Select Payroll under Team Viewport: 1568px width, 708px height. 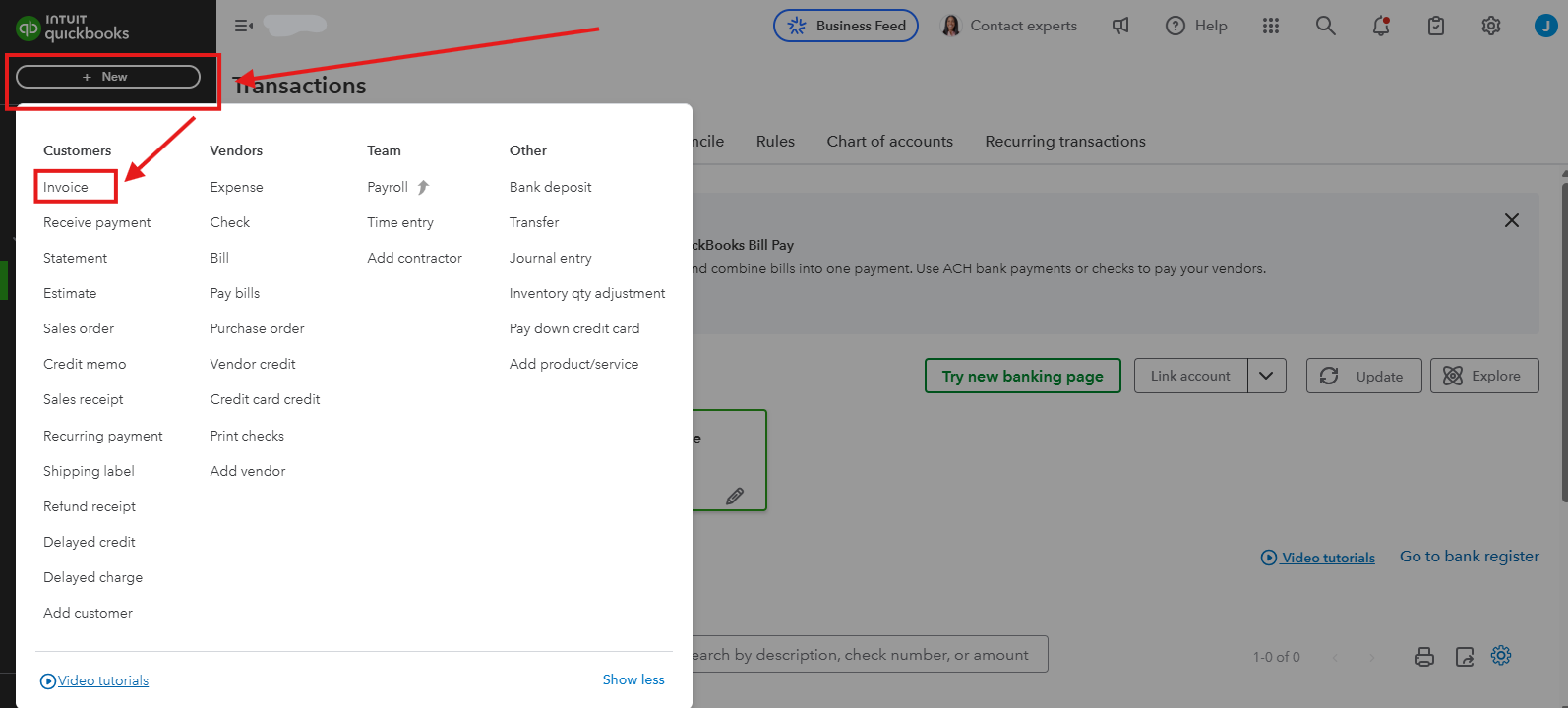(388, 187)
